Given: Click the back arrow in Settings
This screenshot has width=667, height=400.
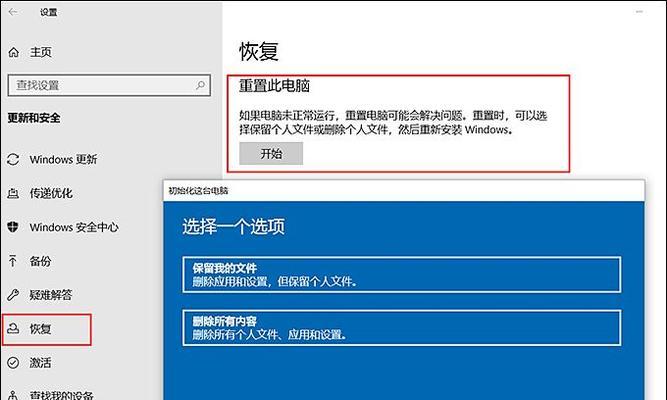Looking at the screenshot, I should point(13,12).
